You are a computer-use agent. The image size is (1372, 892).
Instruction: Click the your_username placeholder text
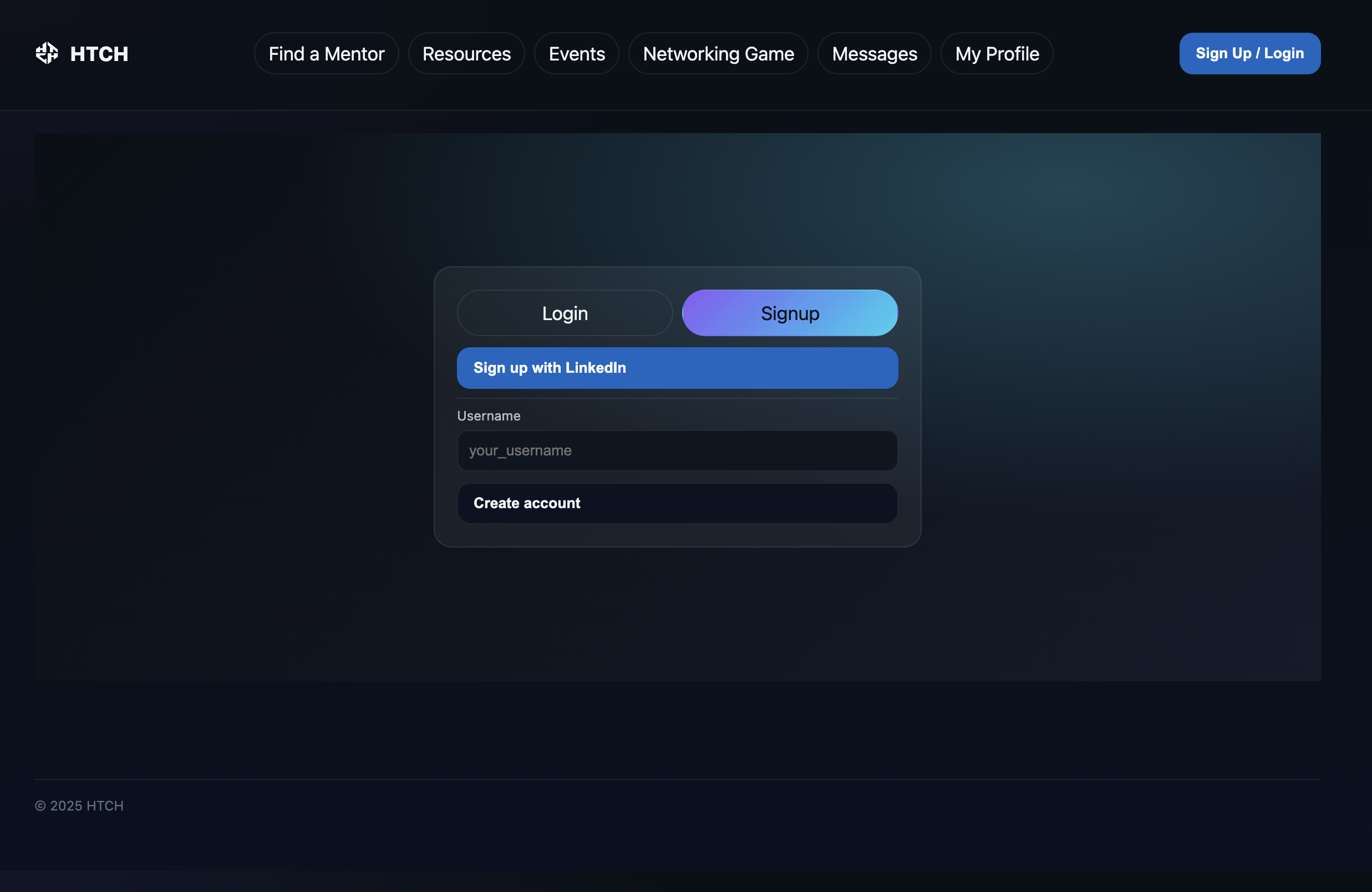point(520,450)
